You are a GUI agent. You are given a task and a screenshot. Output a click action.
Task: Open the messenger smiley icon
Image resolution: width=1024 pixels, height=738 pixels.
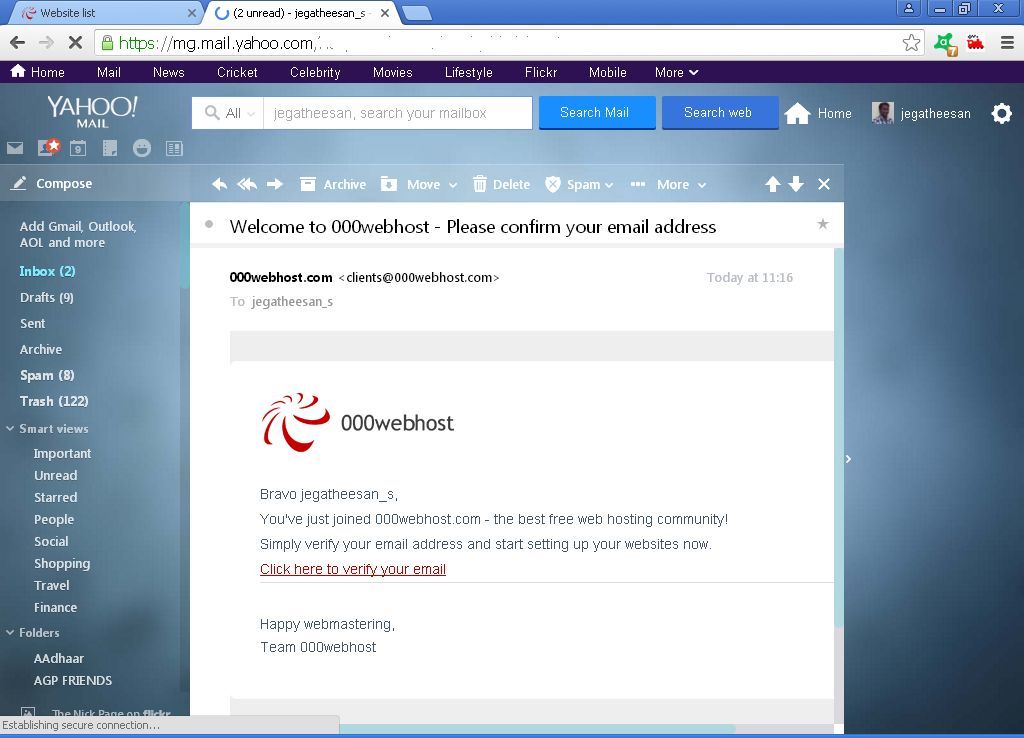(142, 148)
